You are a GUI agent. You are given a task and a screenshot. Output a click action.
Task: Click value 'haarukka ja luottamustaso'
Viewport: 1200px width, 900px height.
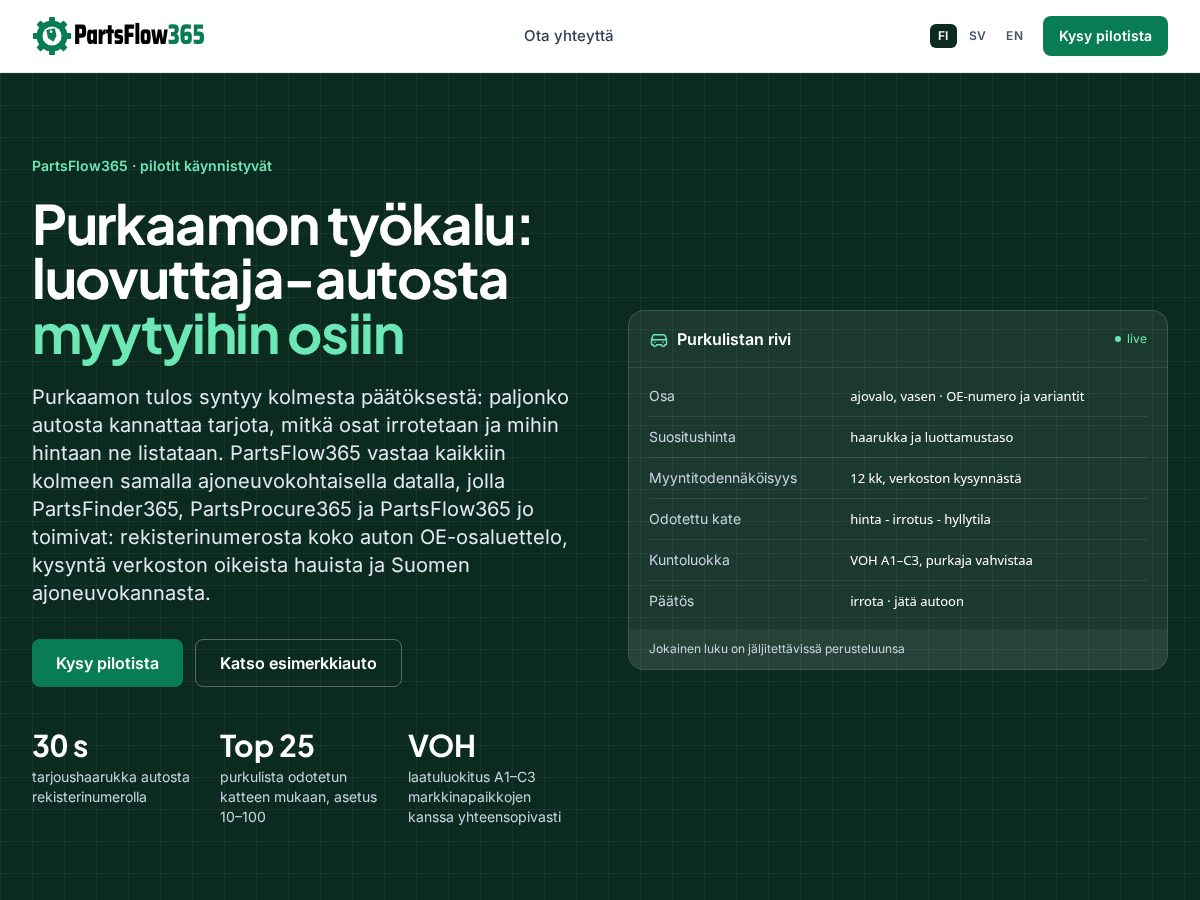point(932,437)
